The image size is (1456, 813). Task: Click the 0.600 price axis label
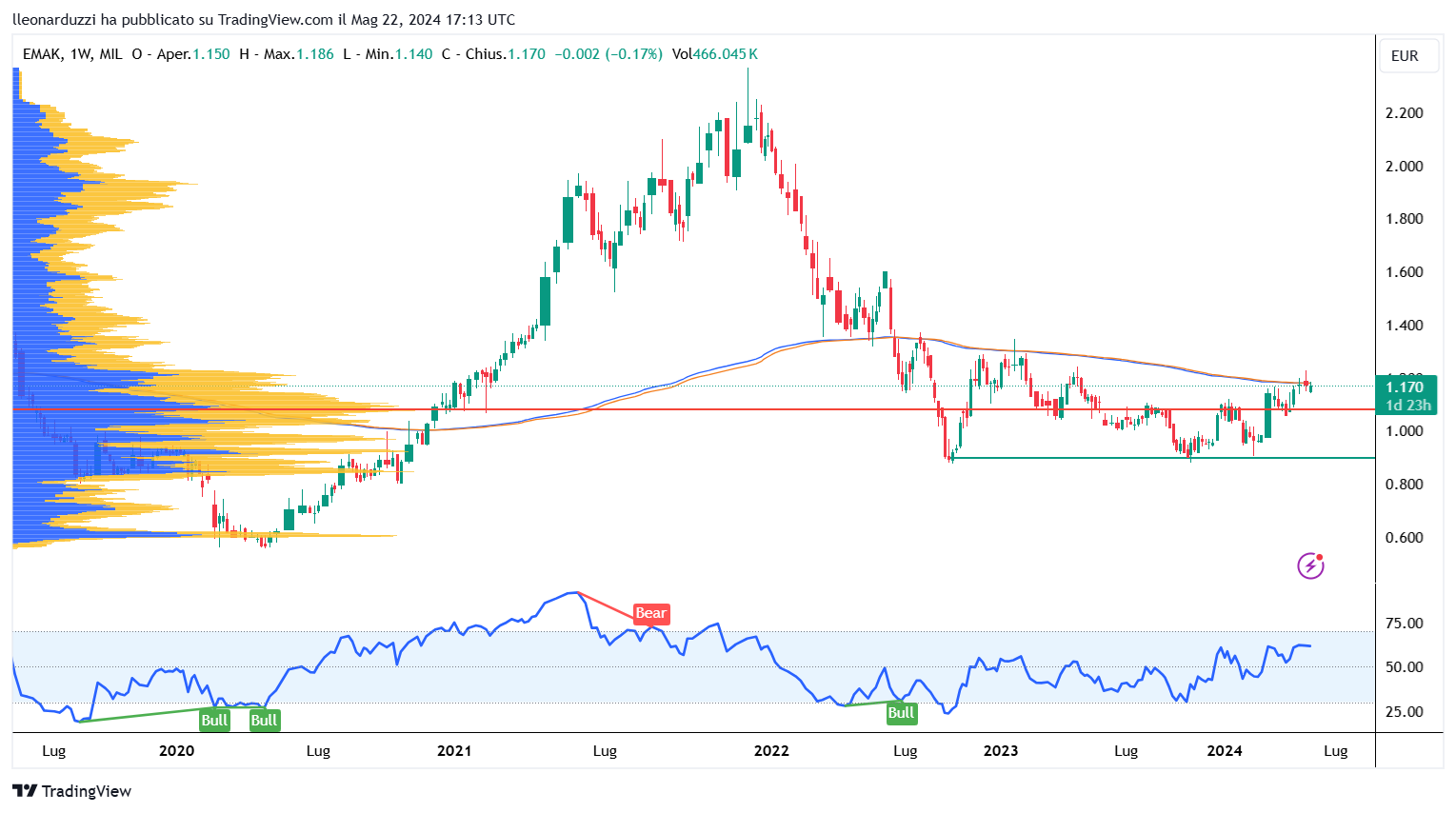[1405, 538]
